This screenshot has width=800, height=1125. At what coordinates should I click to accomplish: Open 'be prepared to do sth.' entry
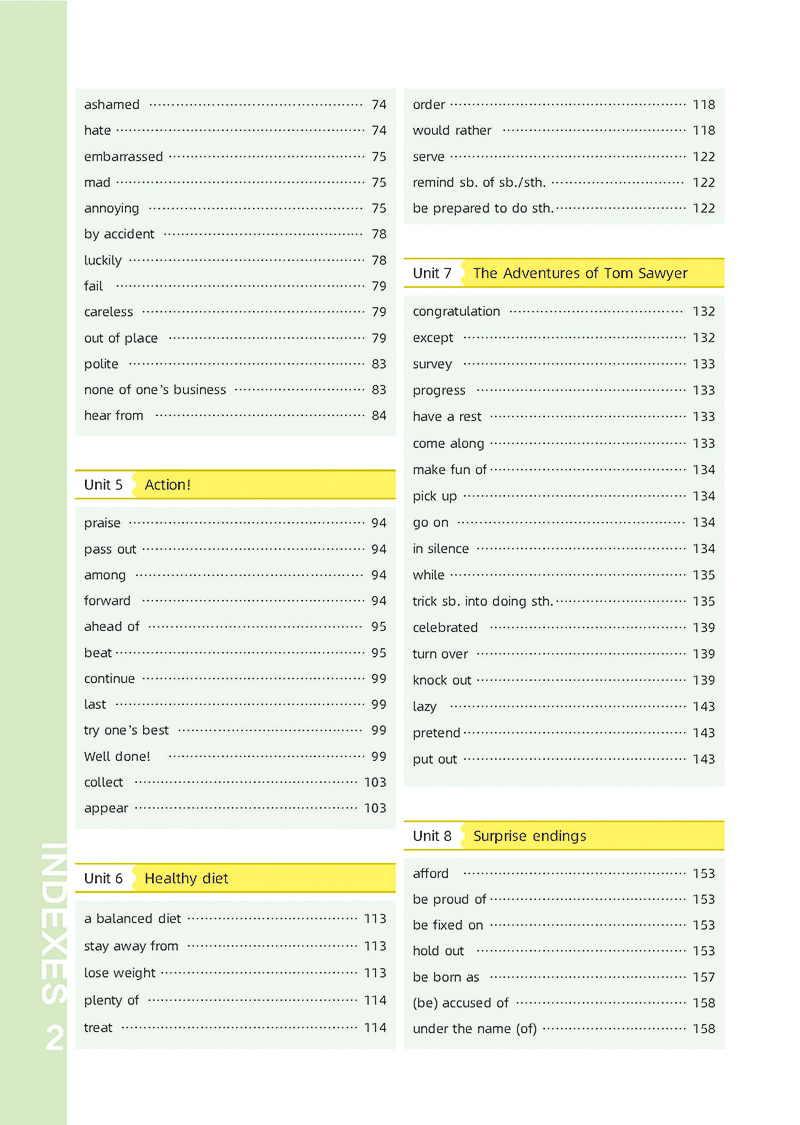482,209
